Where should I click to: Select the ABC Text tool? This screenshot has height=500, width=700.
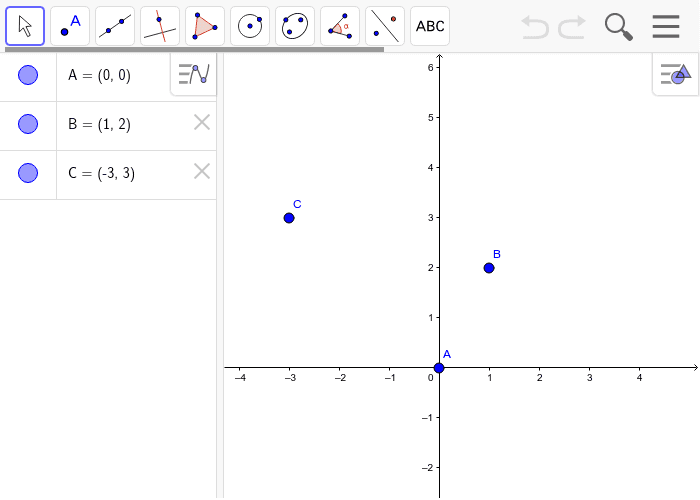pyautogui.click(x=430, y=26)
